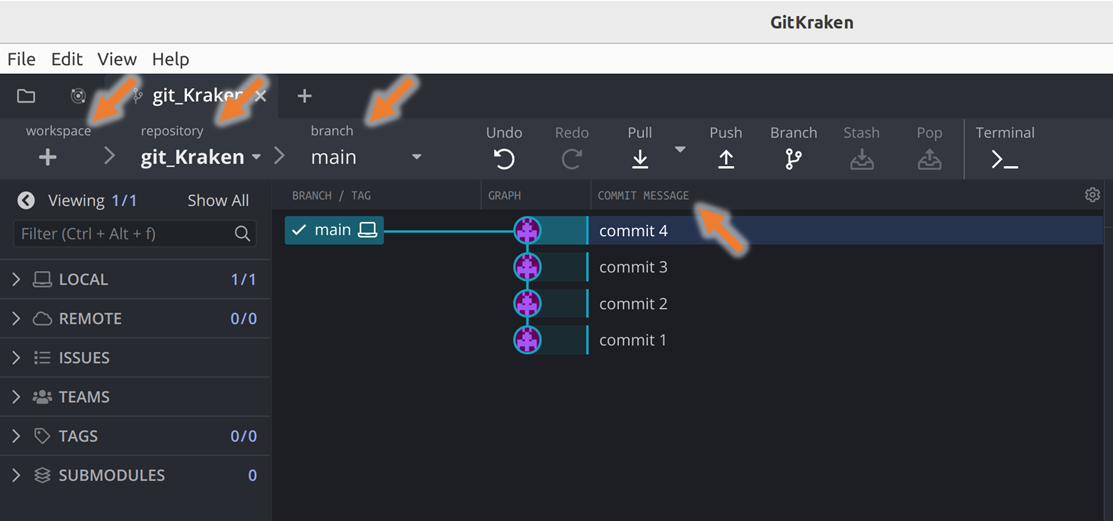Click the COMMIT MESSAGE column header
The height and width of the screenshot is (521, 1113).
pyautogui.click(x=643, y=195)
